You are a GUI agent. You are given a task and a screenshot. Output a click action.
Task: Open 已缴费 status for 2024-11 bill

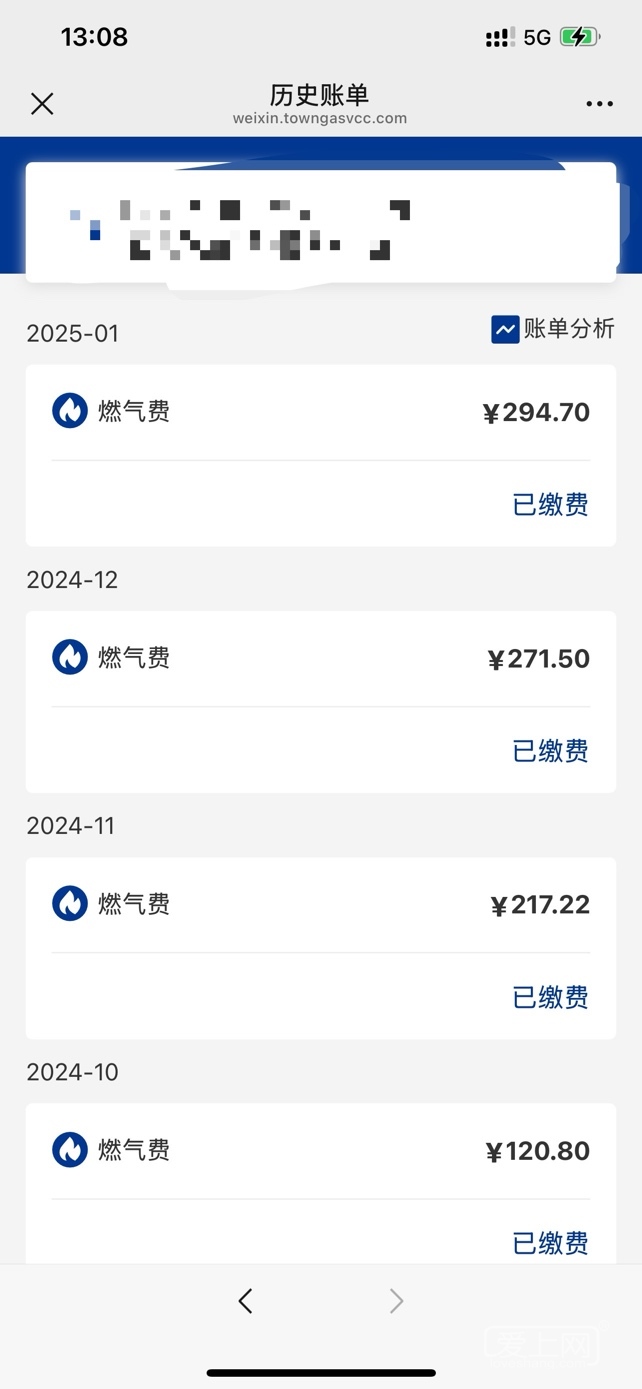(550, 997)
